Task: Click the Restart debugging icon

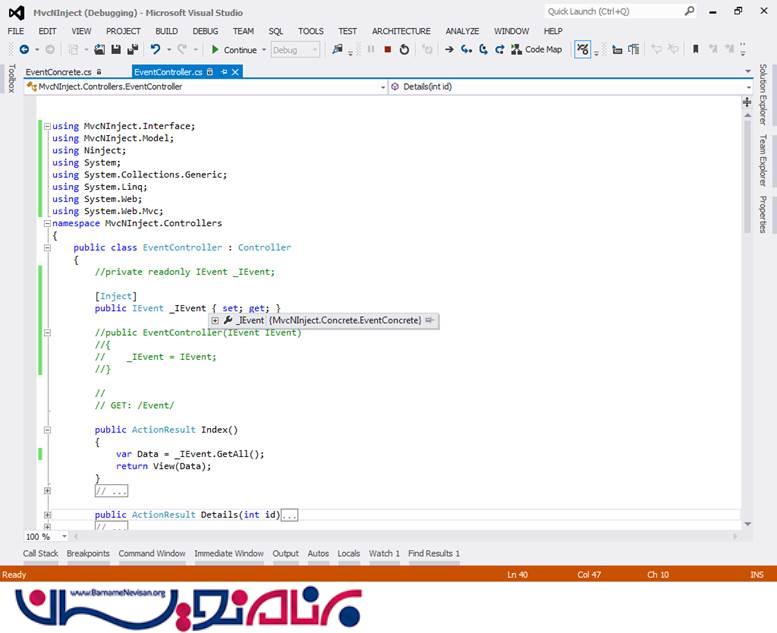Action: click(x=404, y=49)
